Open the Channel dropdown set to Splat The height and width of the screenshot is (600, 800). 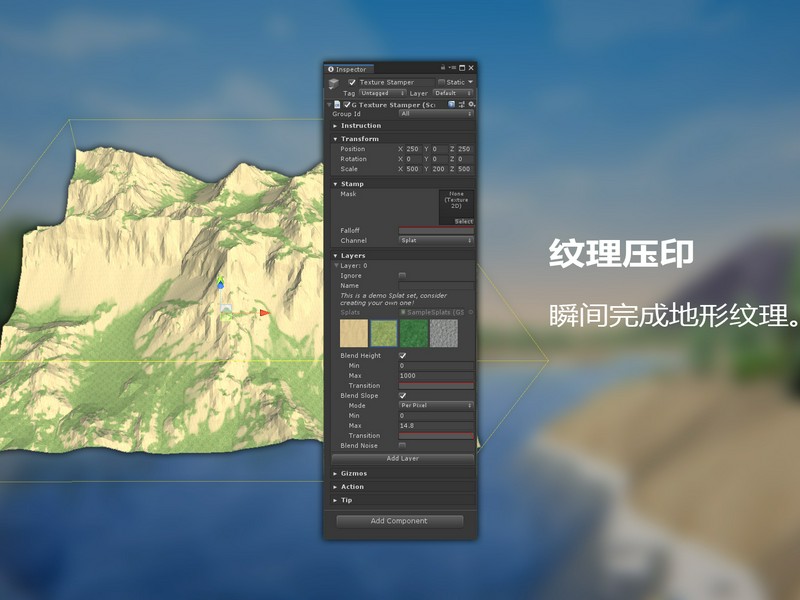(x=436, y=240)
